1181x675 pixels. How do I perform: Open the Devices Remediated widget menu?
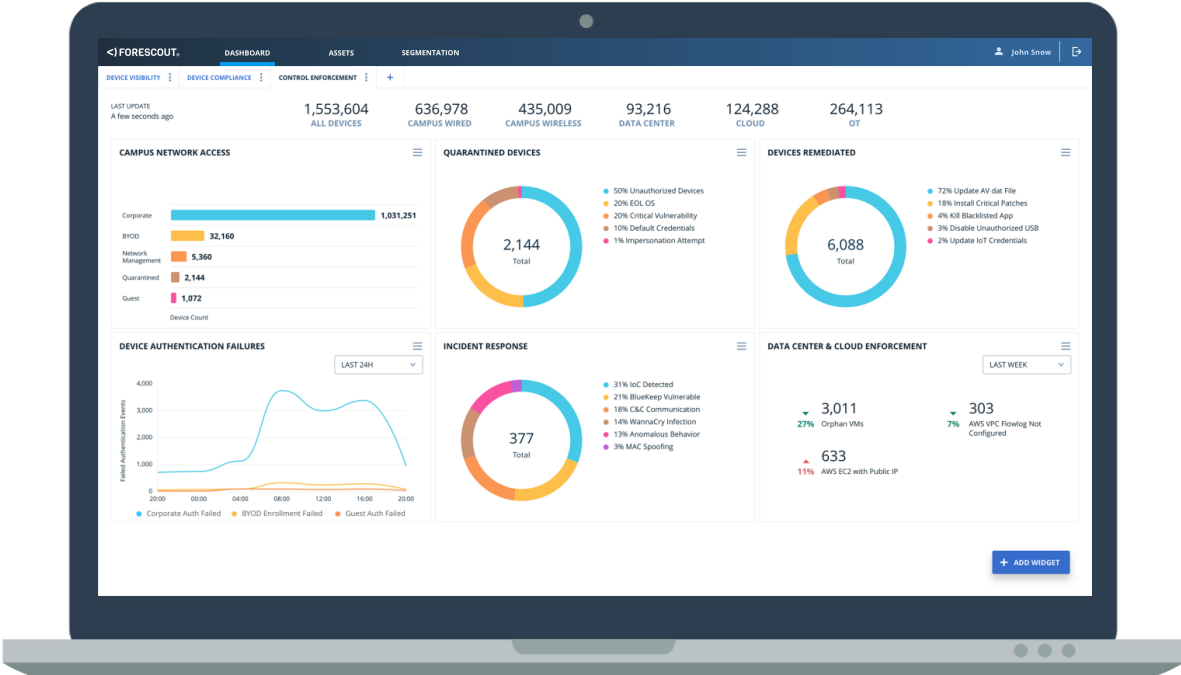point(1065,153)
